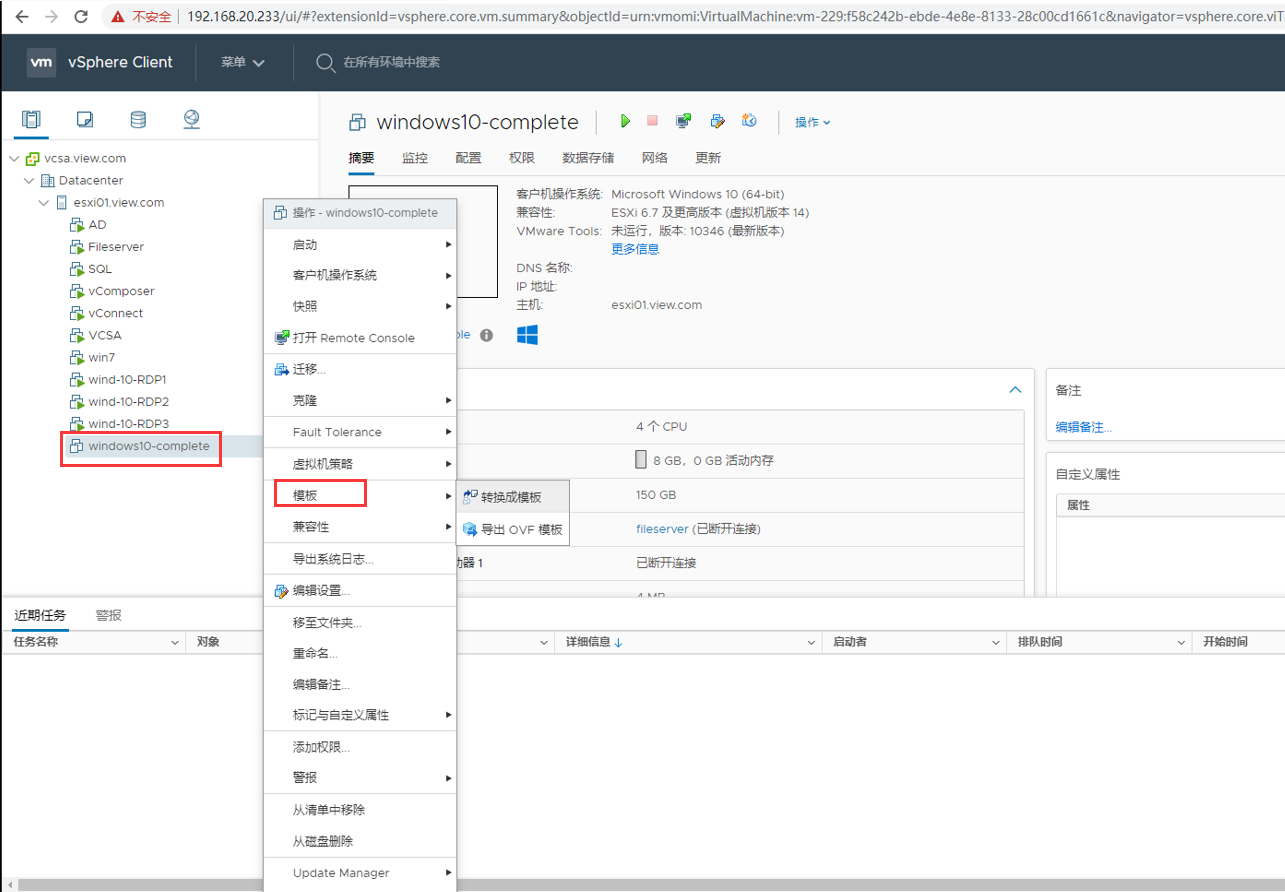Click the vm logo in header
This screenshot has height=892, width=1285.
click(x=42, y=62)
